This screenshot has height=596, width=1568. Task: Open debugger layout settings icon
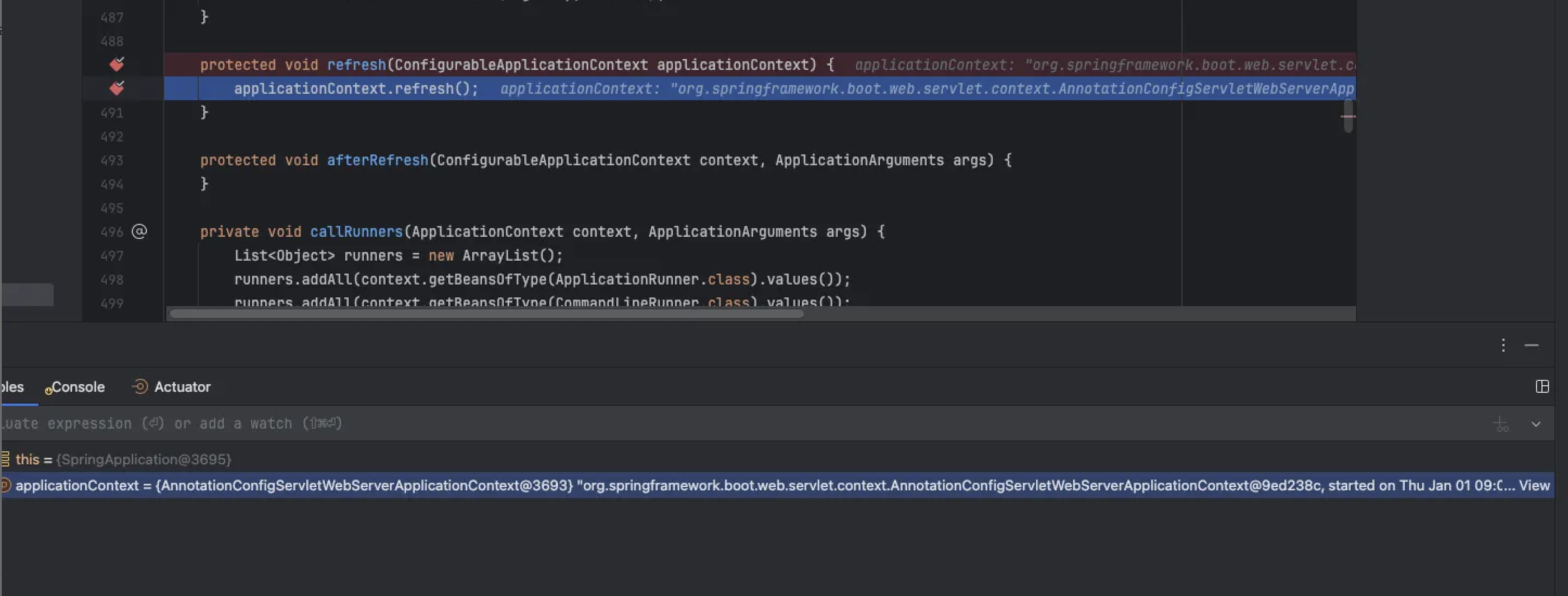(x=1542, y=387)
